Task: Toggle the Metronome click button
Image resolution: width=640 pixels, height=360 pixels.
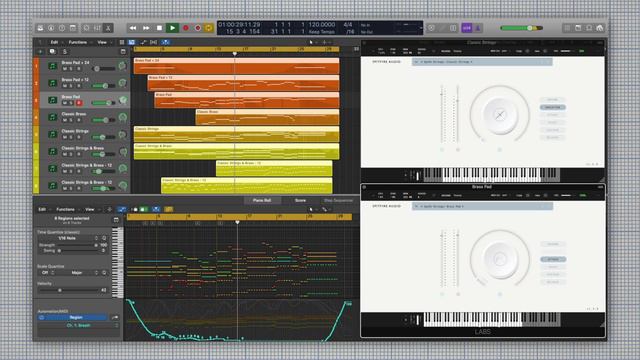Action: coord(478,28)
